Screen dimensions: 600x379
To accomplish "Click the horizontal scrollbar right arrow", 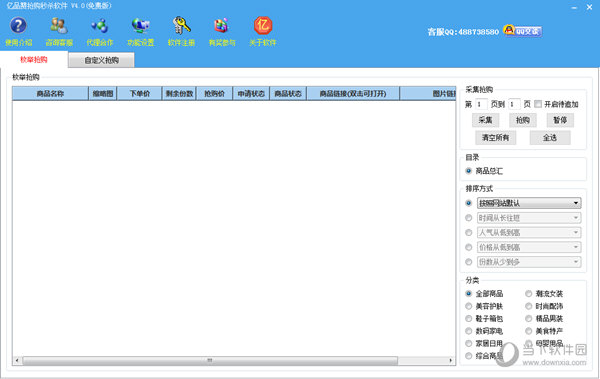I will pyautogui.click(x=451, y=360).
